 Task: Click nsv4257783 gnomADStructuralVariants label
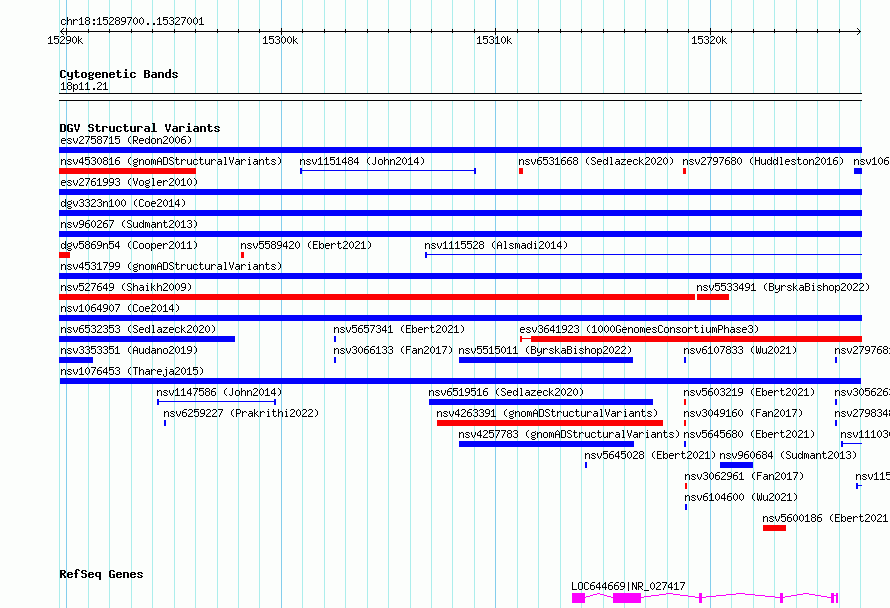click(x=569, y=434)
